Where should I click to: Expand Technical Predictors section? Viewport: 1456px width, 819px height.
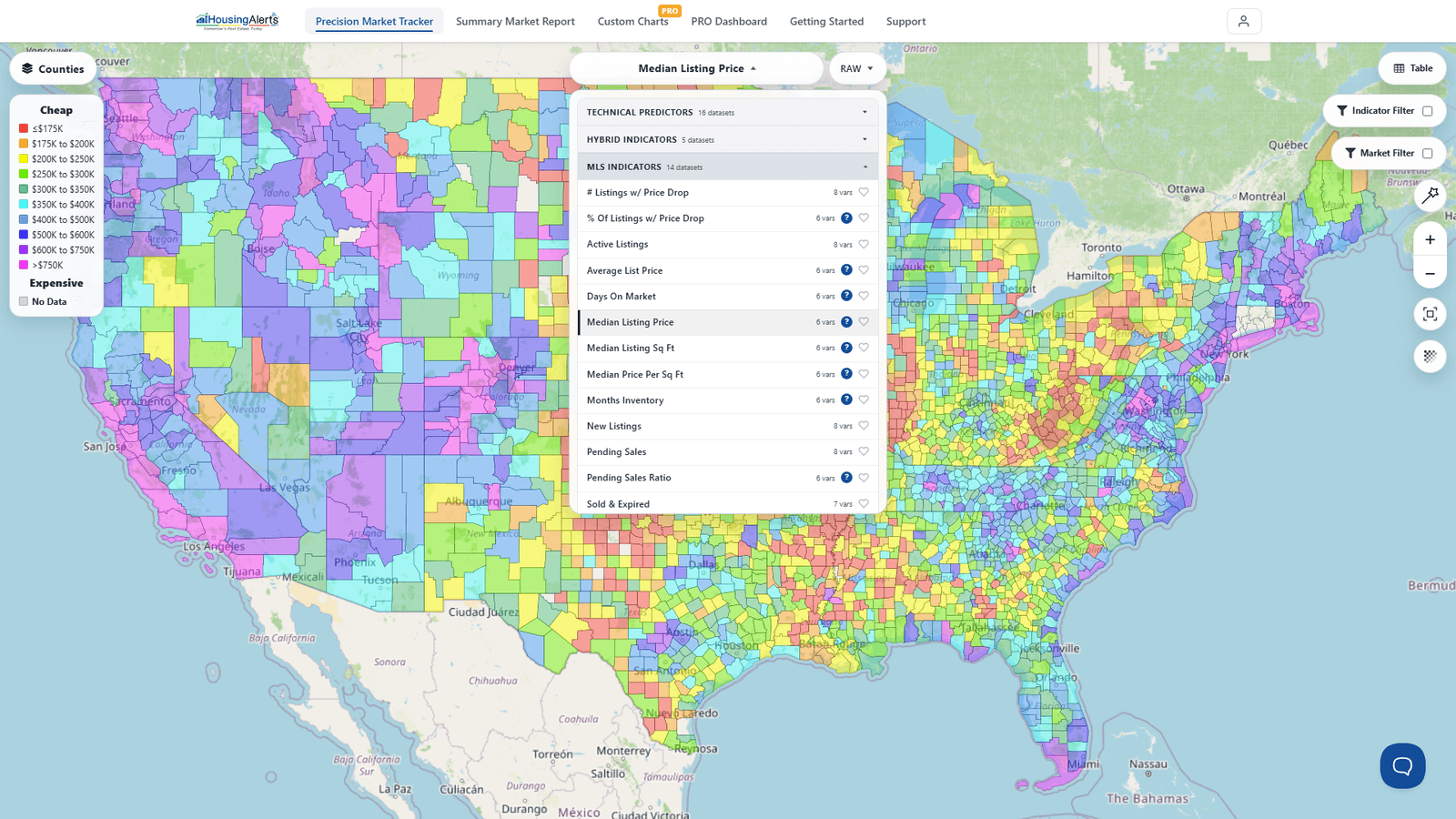728,112
